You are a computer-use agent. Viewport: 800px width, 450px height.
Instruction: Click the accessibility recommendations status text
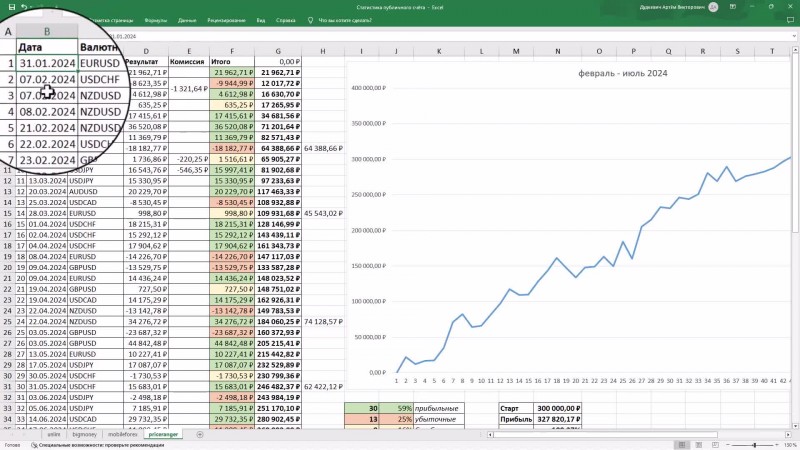(101, 445)
